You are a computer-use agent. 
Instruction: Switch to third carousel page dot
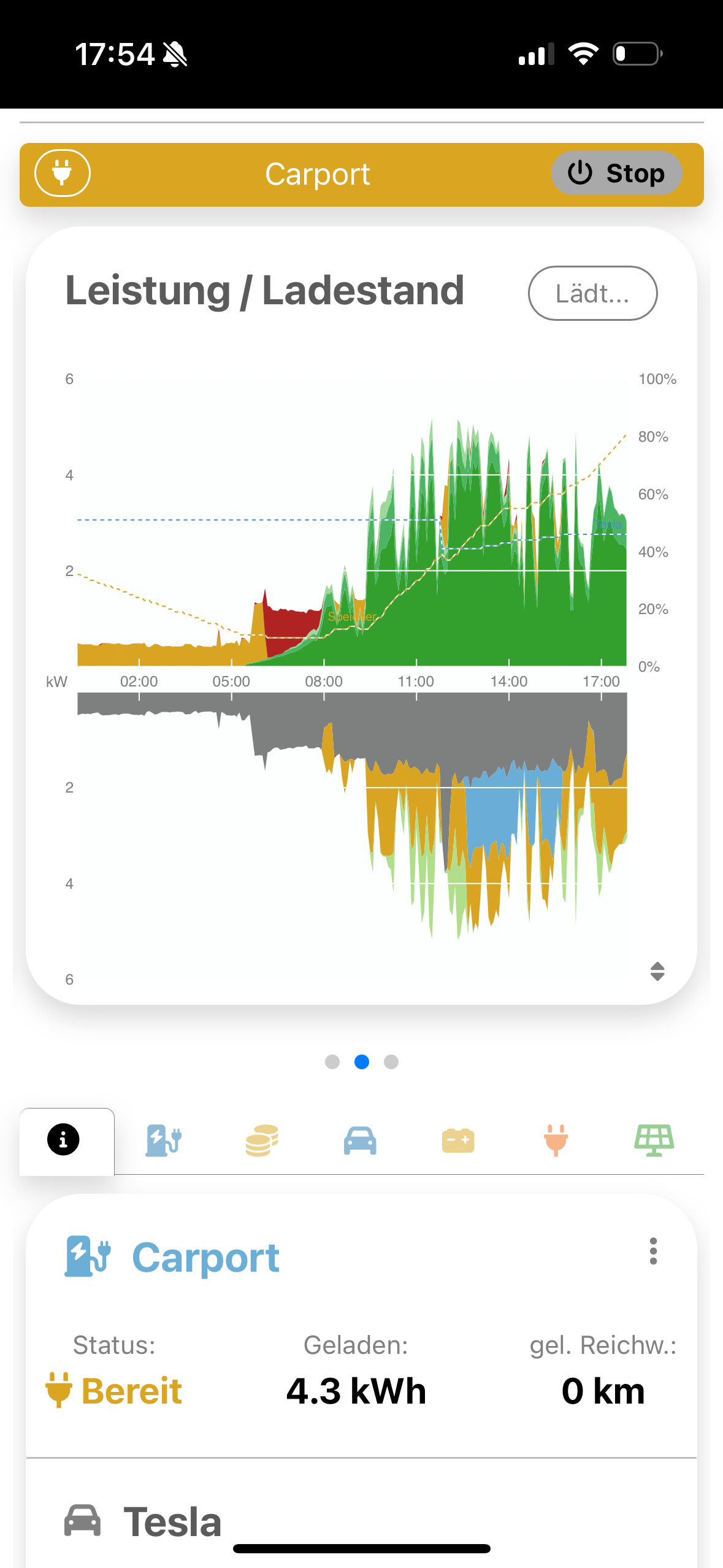(x=391, y=1062)
